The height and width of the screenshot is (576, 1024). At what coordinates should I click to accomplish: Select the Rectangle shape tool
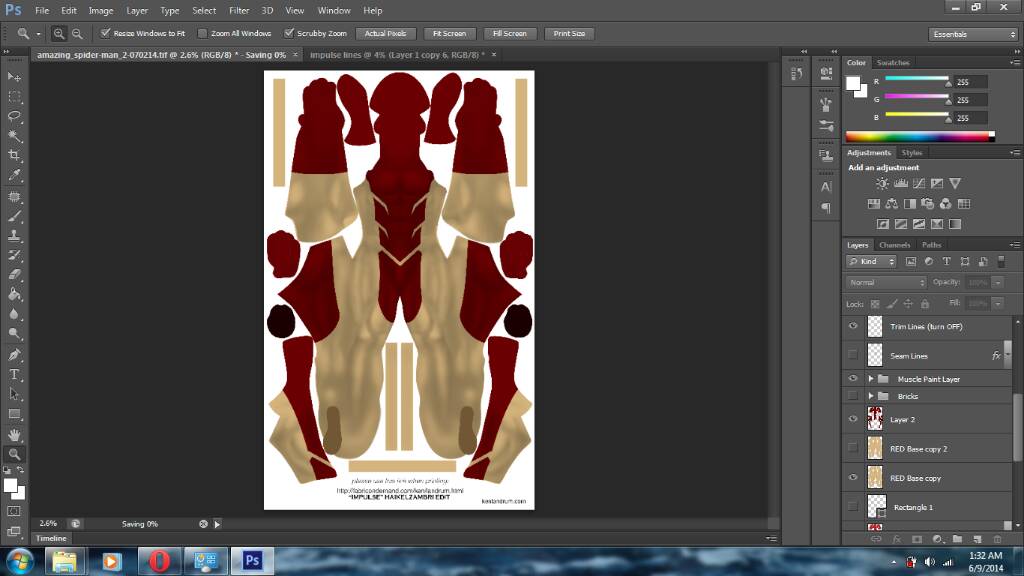point(14,414)
